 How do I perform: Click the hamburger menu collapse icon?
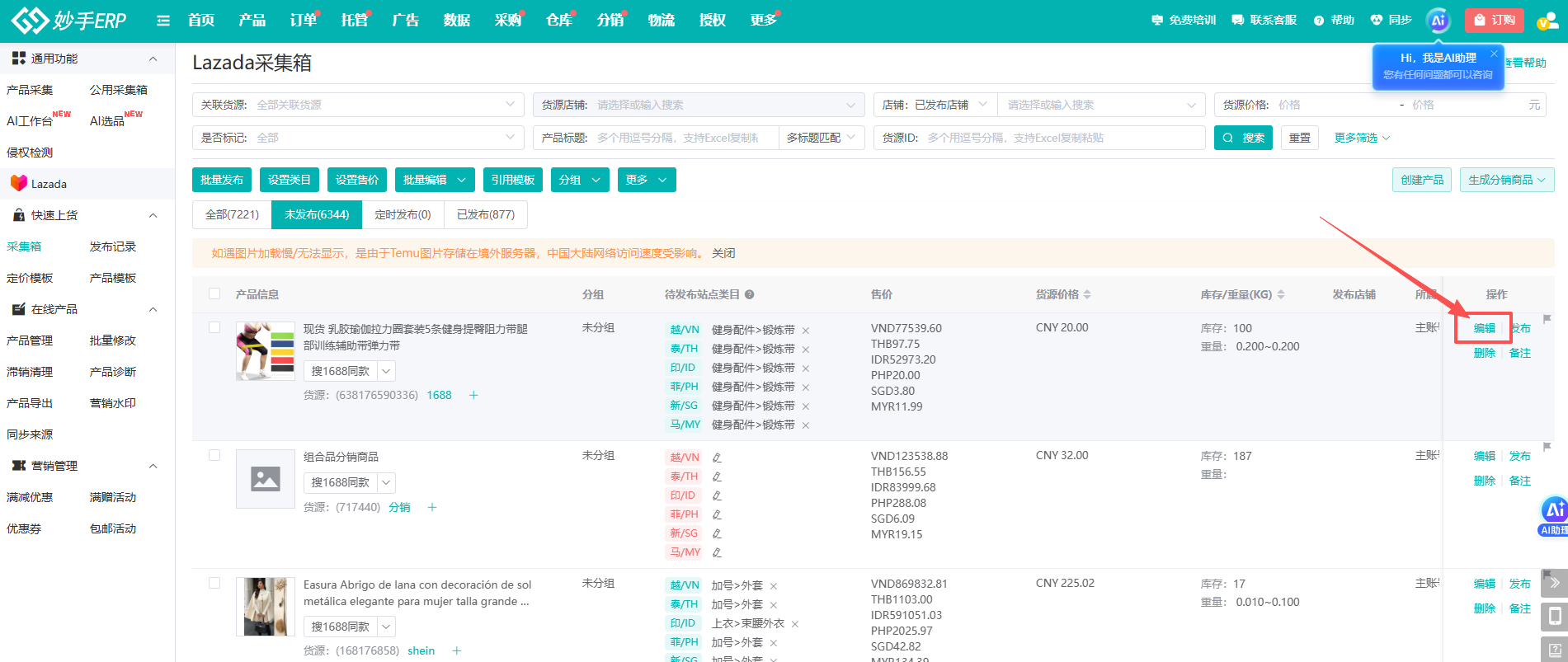tap(163, 21)
